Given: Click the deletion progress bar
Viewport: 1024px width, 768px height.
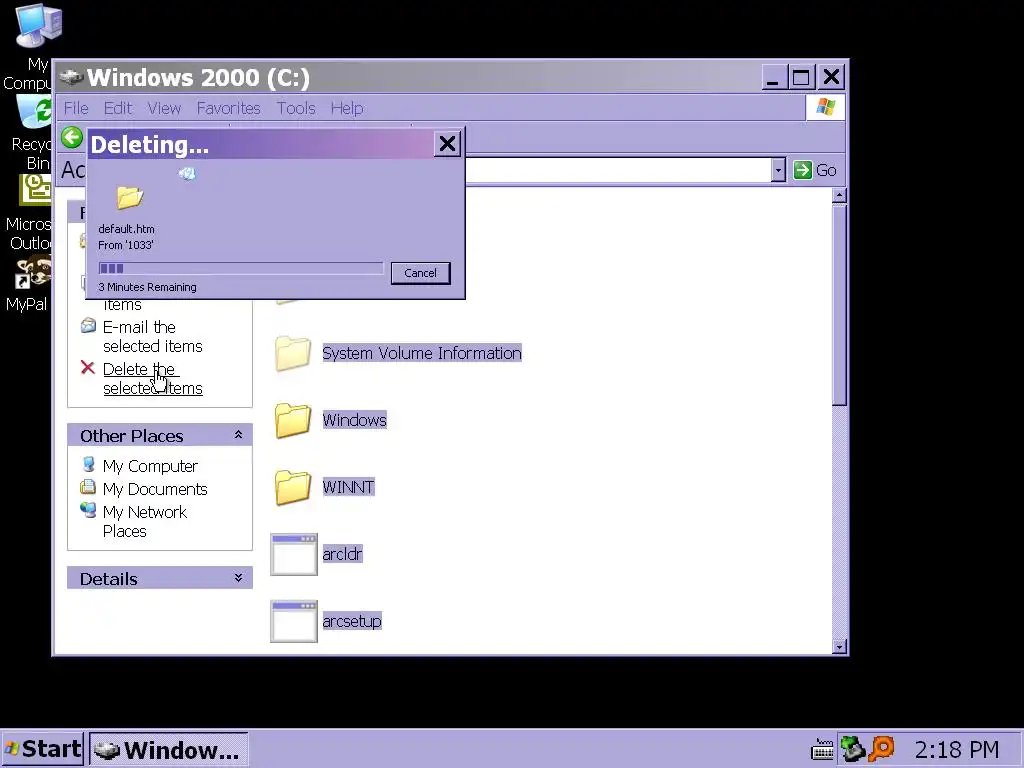Looking at the screenshot, I should pyautogui.click(x=240, y=268).
